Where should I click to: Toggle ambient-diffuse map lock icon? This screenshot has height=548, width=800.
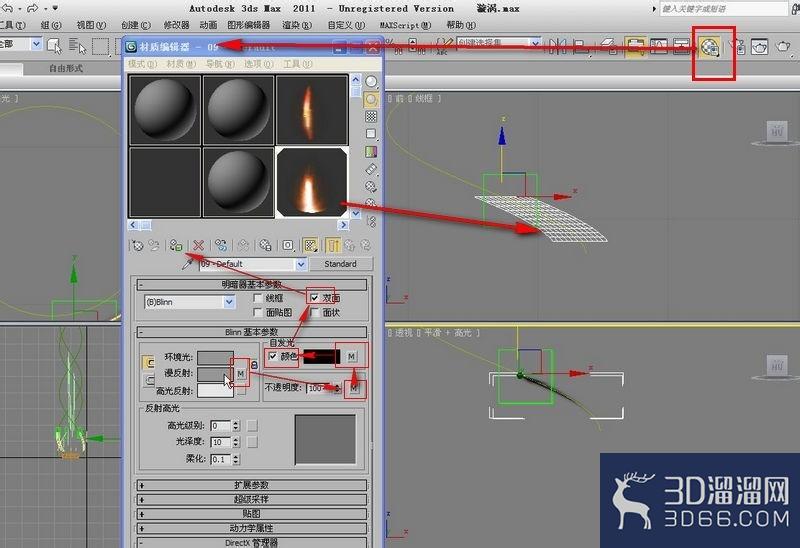click(x=254, y=365)
